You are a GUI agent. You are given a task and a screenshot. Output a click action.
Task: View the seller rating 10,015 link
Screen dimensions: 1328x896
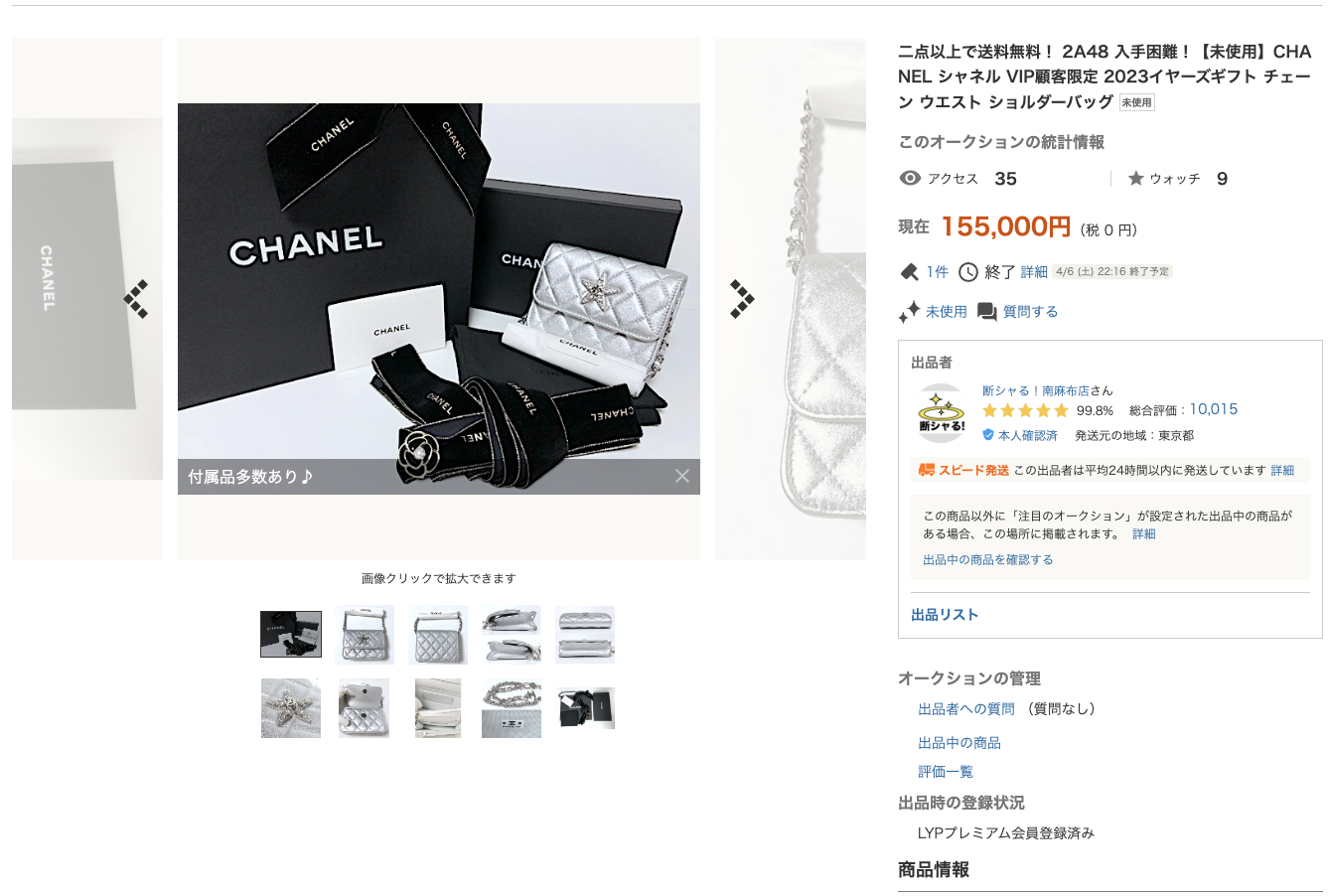coord(1214,409)
